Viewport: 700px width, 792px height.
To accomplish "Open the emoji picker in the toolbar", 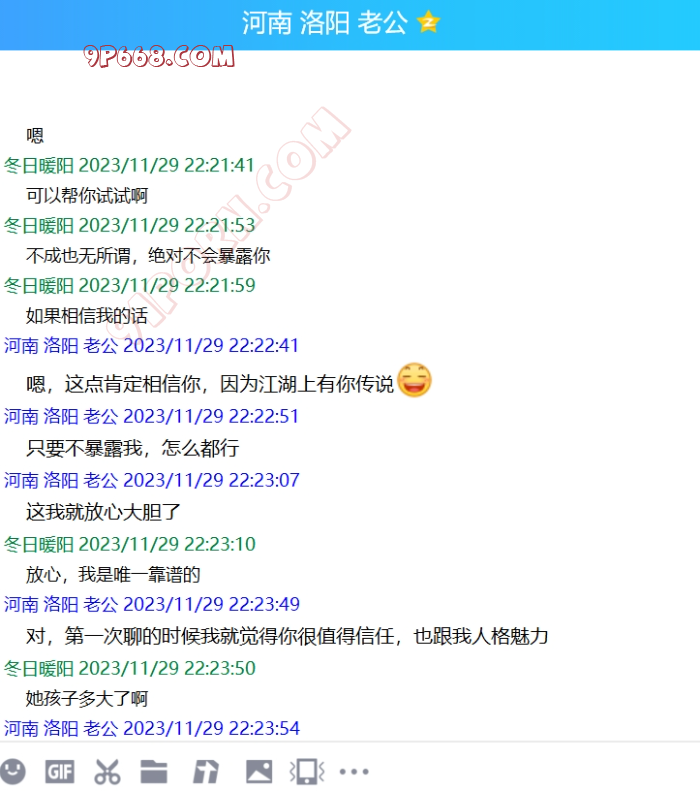I will (x=14, y=771).
